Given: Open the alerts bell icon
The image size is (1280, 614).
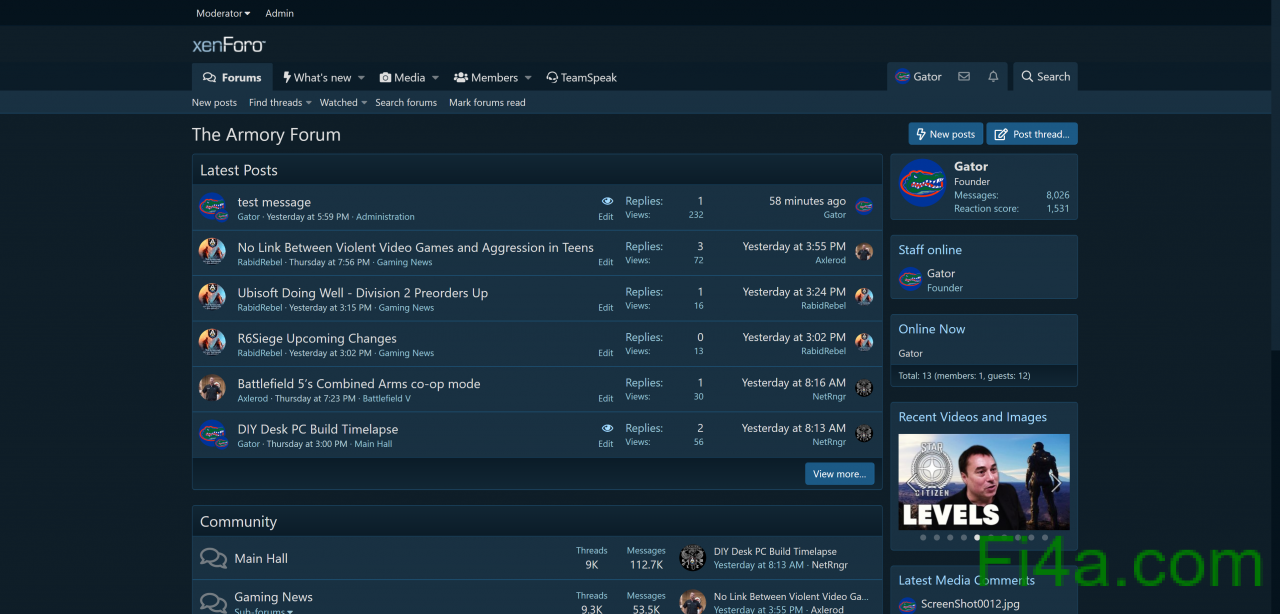Looking at the screenshot, I should pos(993,77).
